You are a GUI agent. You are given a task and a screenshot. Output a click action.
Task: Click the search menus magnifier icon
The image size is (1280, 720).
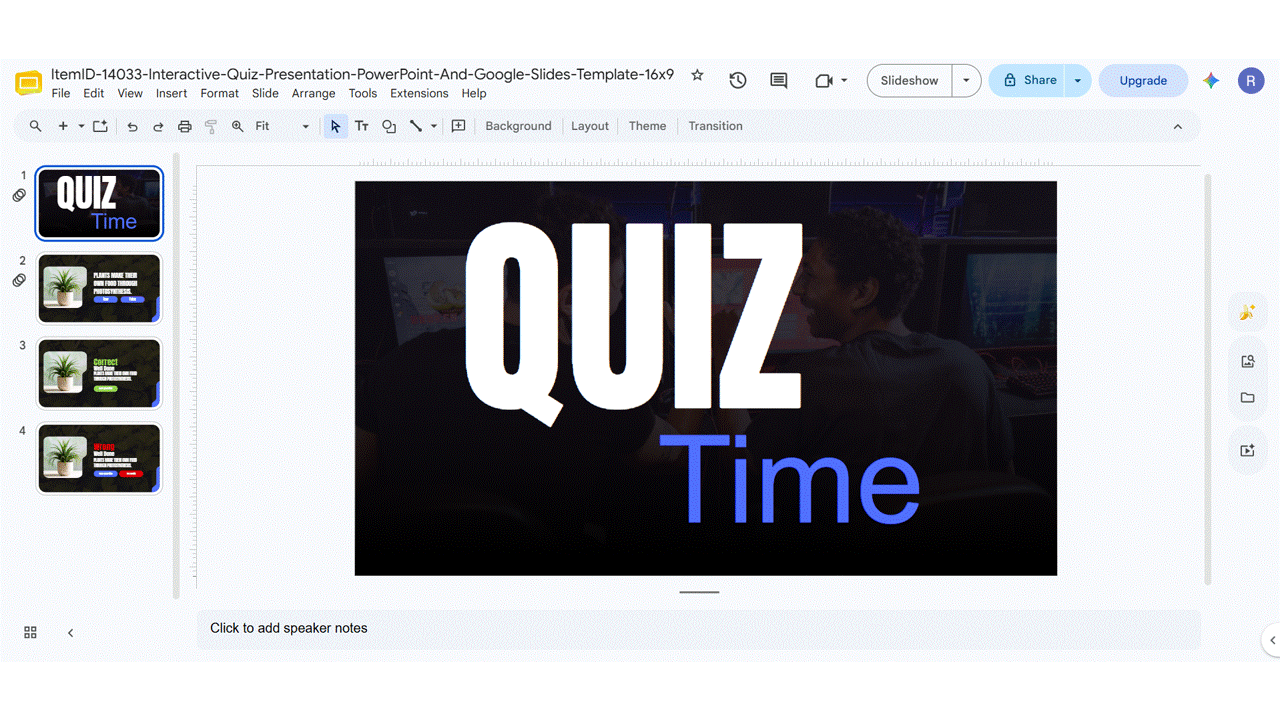pyautogui.click(x=36, y=126)
